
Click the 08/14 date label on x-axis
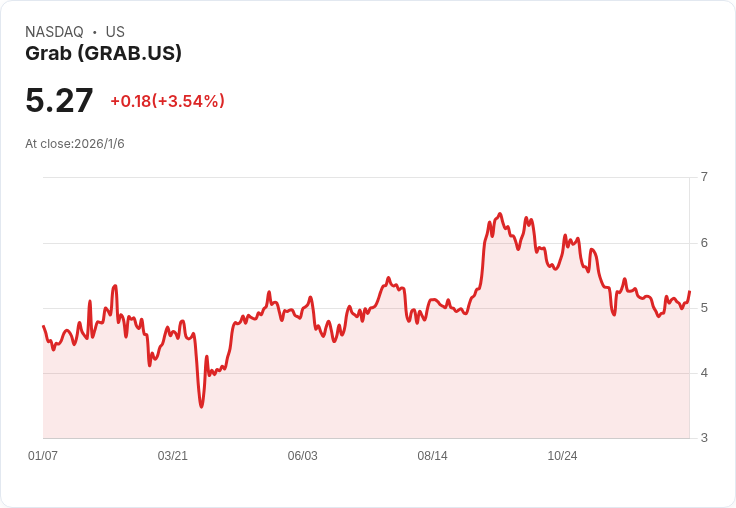click(433, 456)
